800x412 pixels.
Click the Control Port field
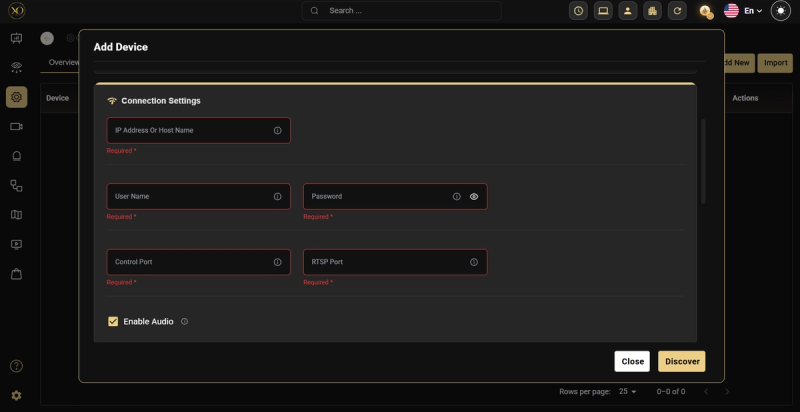(x=198, y=262)
